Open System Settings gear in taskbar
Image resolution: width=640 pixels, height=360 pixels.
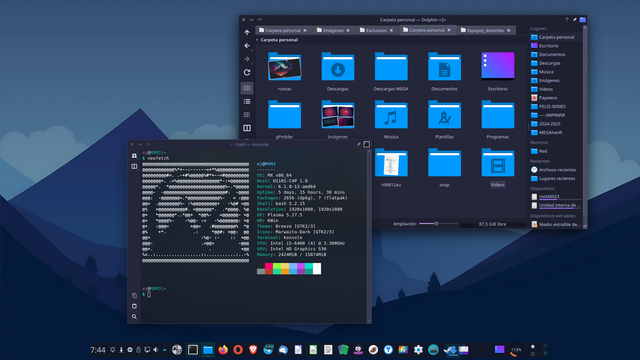[418, 350]
